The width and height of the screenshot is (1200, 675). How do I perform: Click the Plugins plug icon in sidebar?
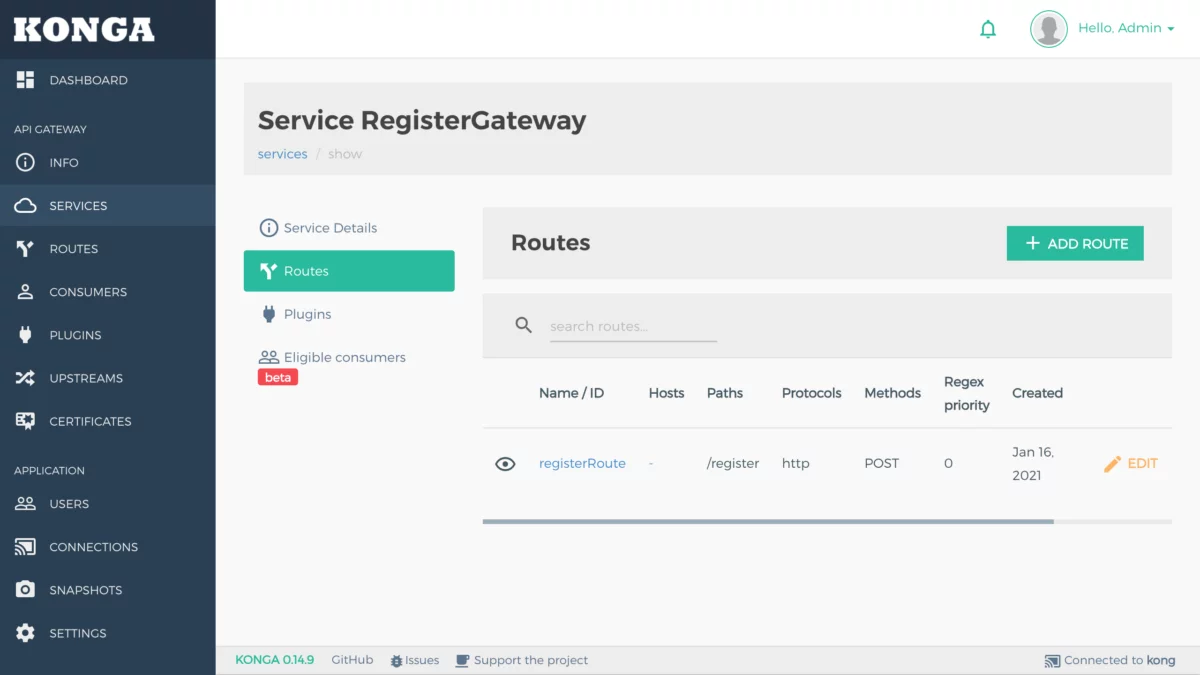tap(26, 335)
